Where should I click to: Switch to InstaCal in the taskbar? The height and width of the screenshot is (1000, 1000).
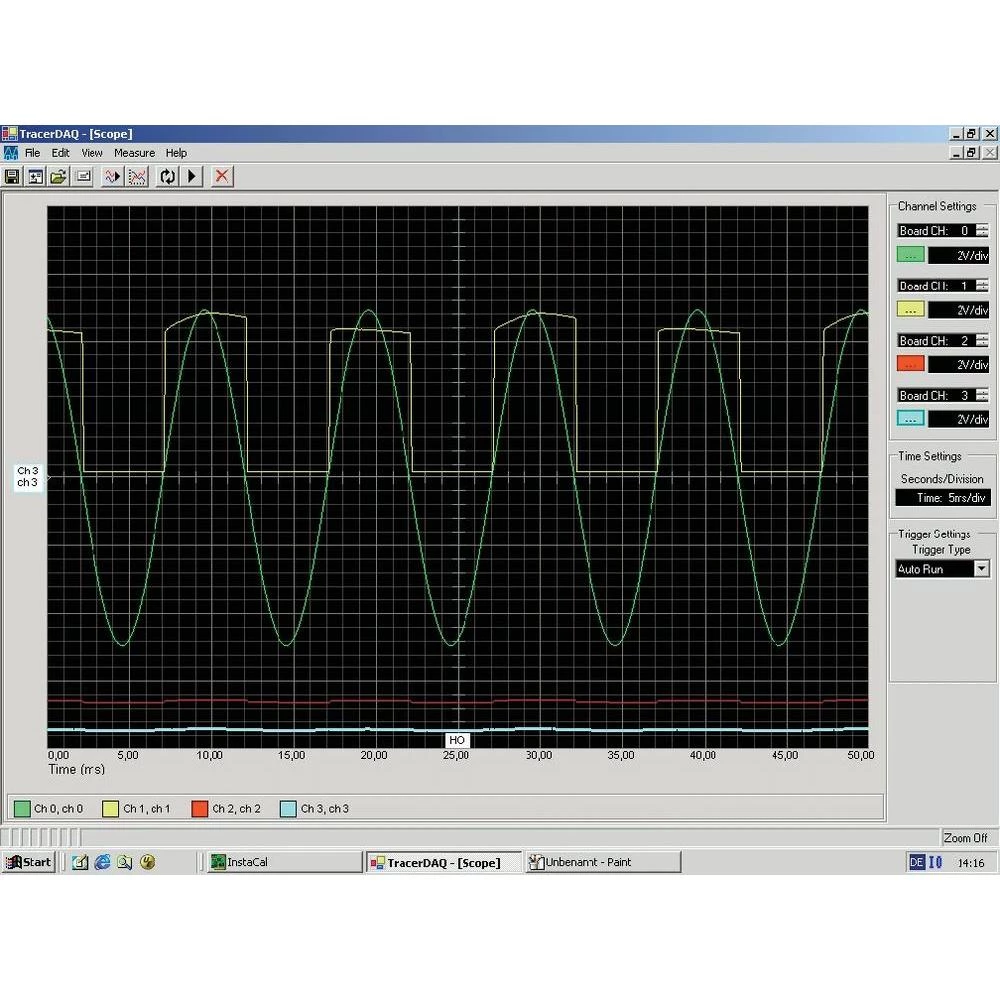pos(283,862)
